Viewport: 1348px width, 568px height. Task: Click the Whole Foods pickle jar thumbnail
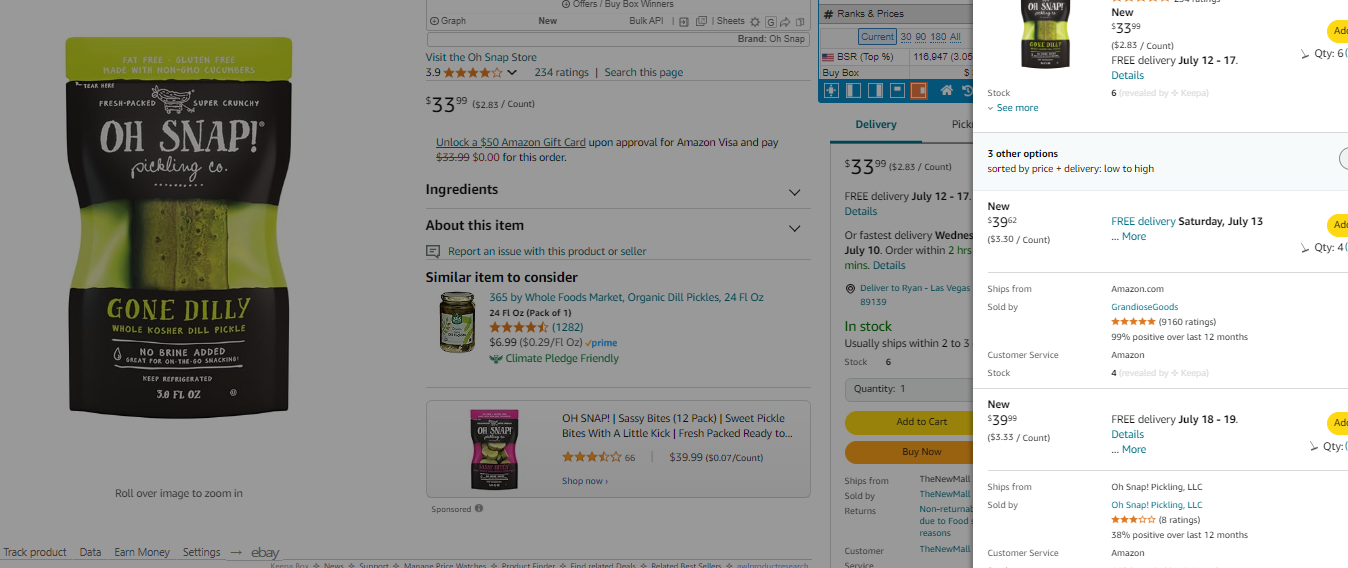457,321
